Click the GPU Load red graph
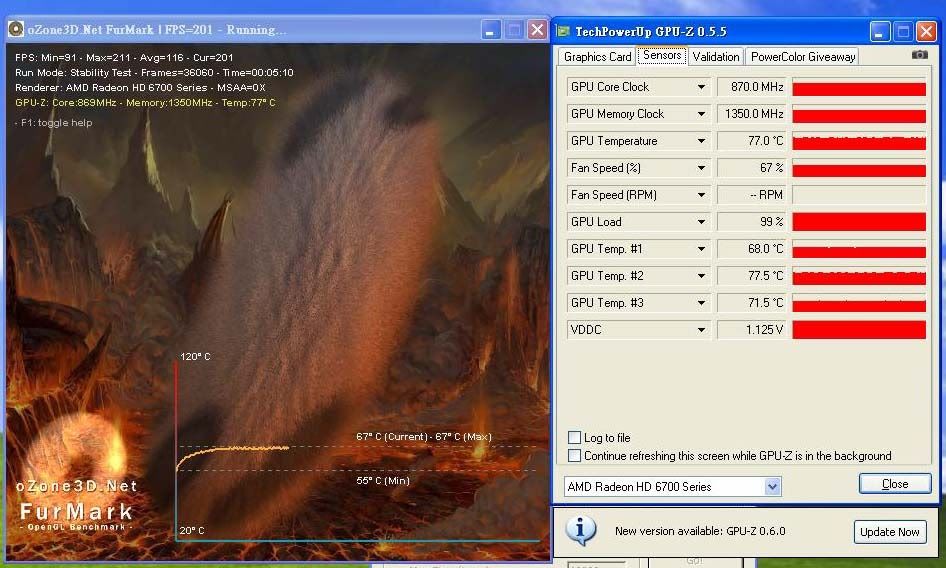 [859, 222]
